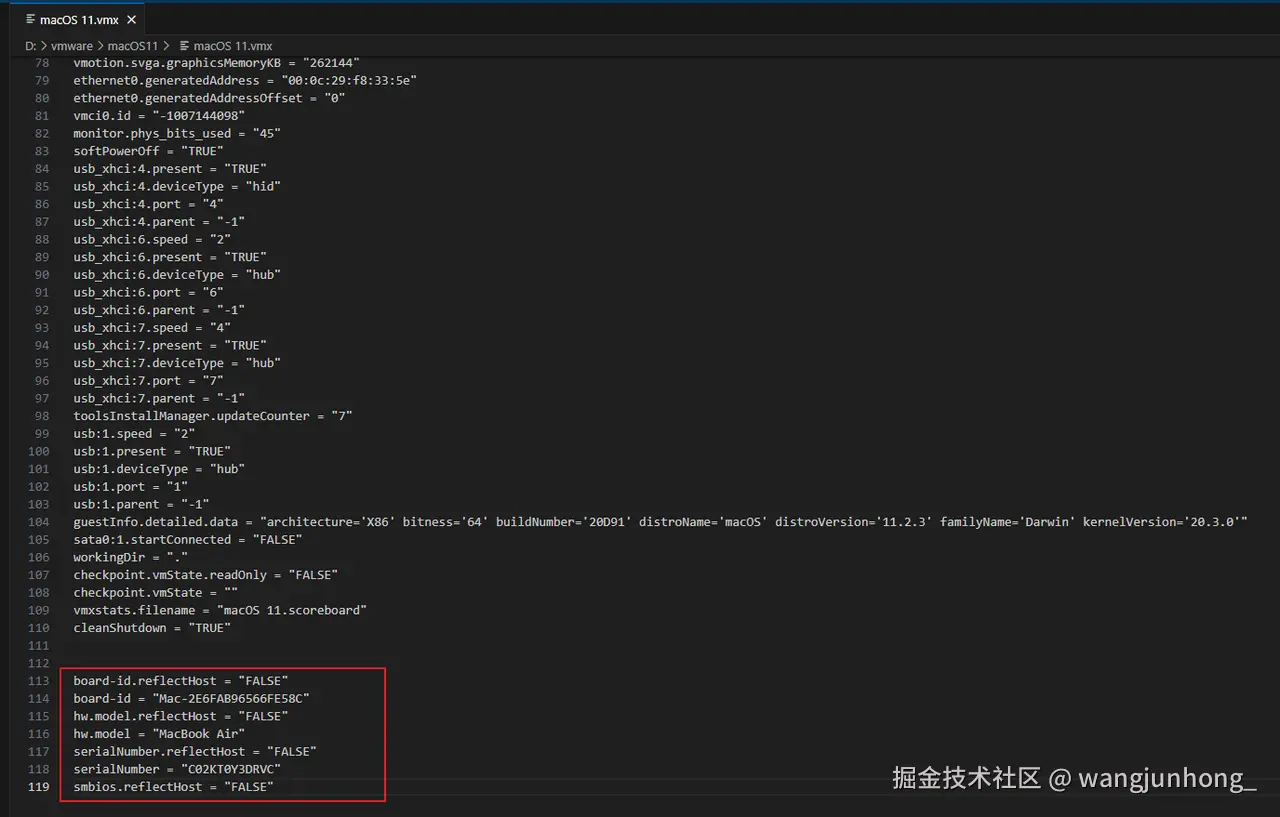Click the file icon in the breadcrumb bar
The image size is (1280, 817).
187,45
